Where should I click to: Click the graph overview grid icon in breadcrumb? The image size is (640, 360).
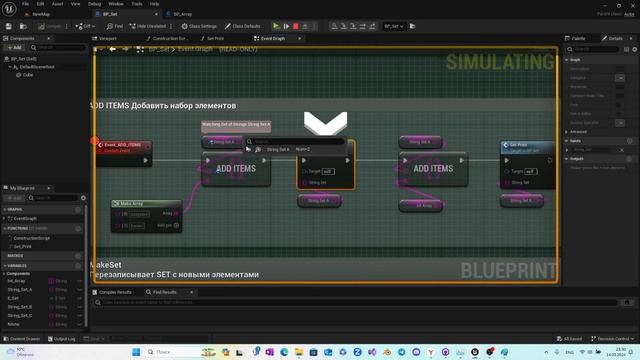pyautogui.click(x=140, y=49)
